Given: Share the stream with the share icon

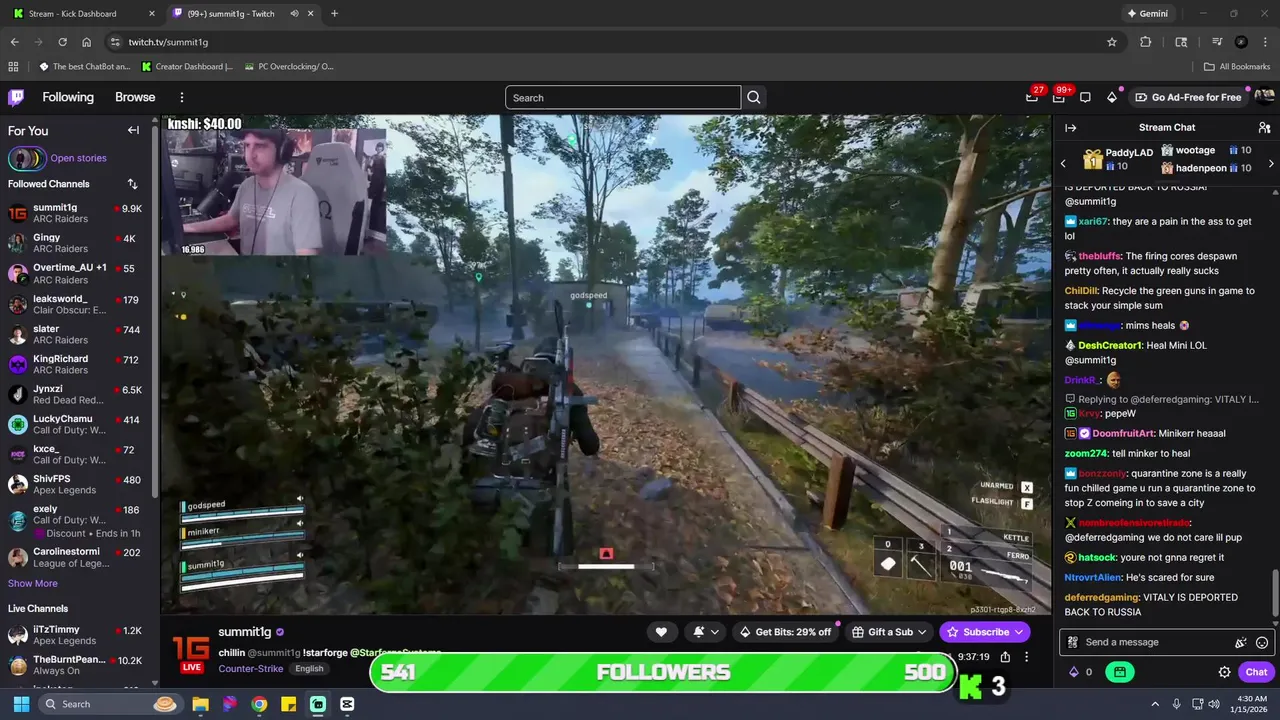Looking at the screenshot, I should pyautogui.click(x=1005, y=657).
